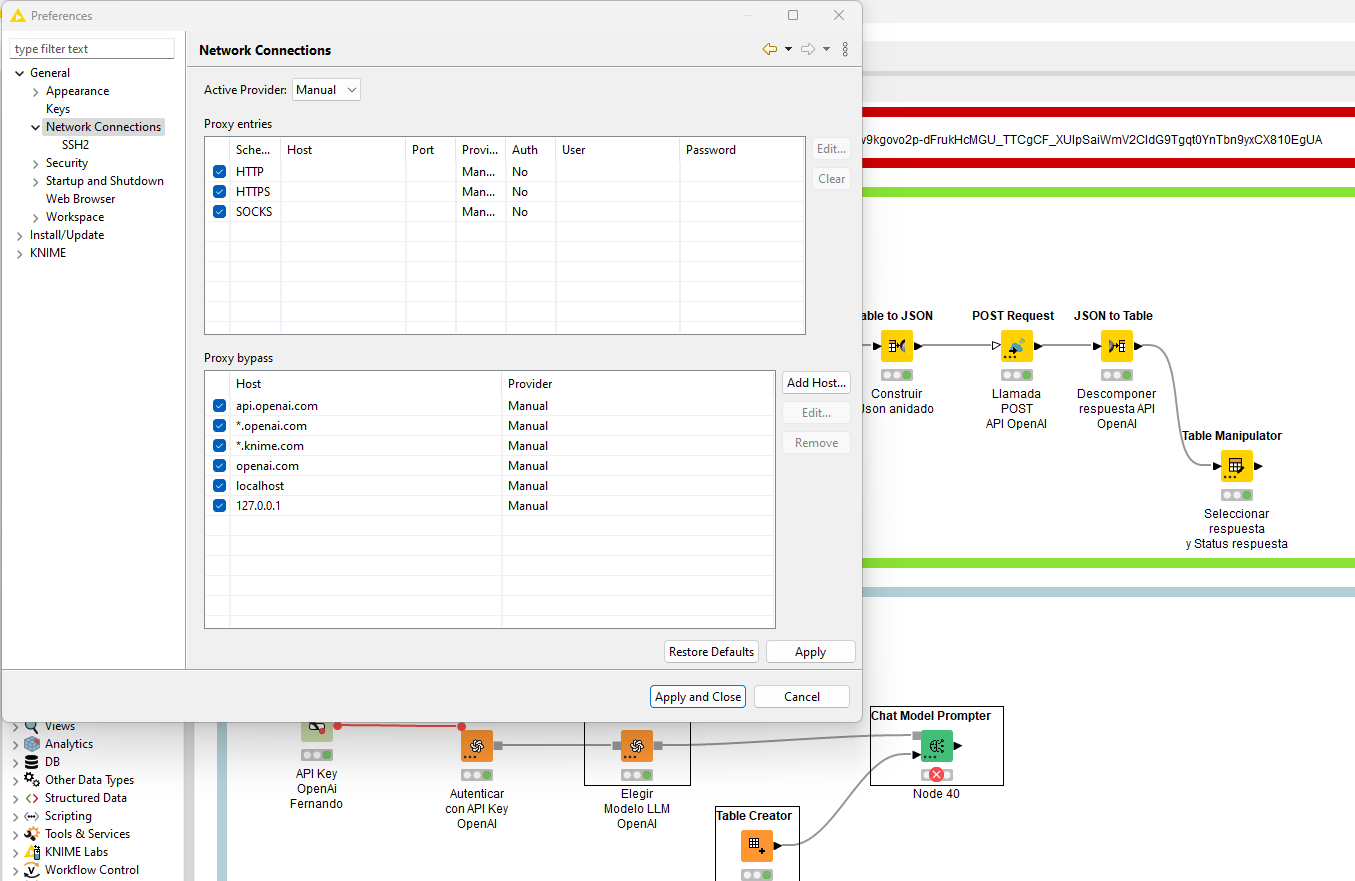The height and width of the screenshot is (881, 1355).
Task: Select Web Browser in the preferences tree
Action: (80, 199)
